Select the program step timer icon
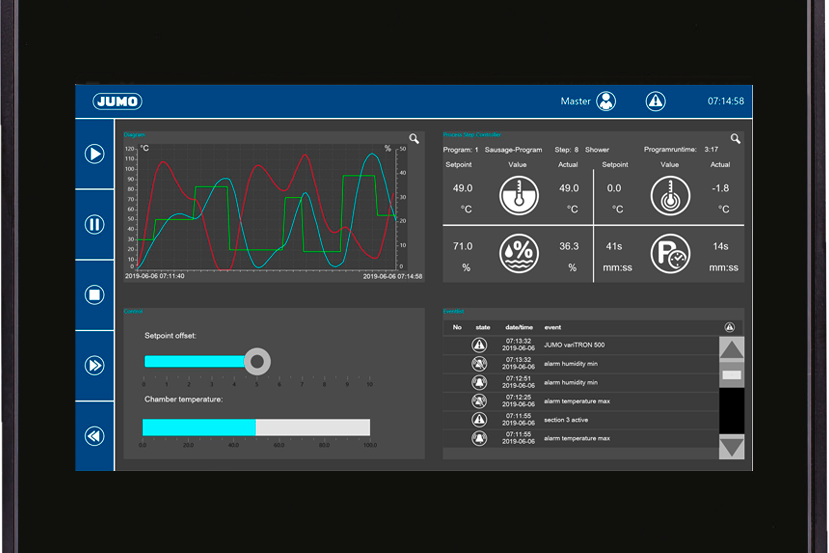 pos(670,254)
